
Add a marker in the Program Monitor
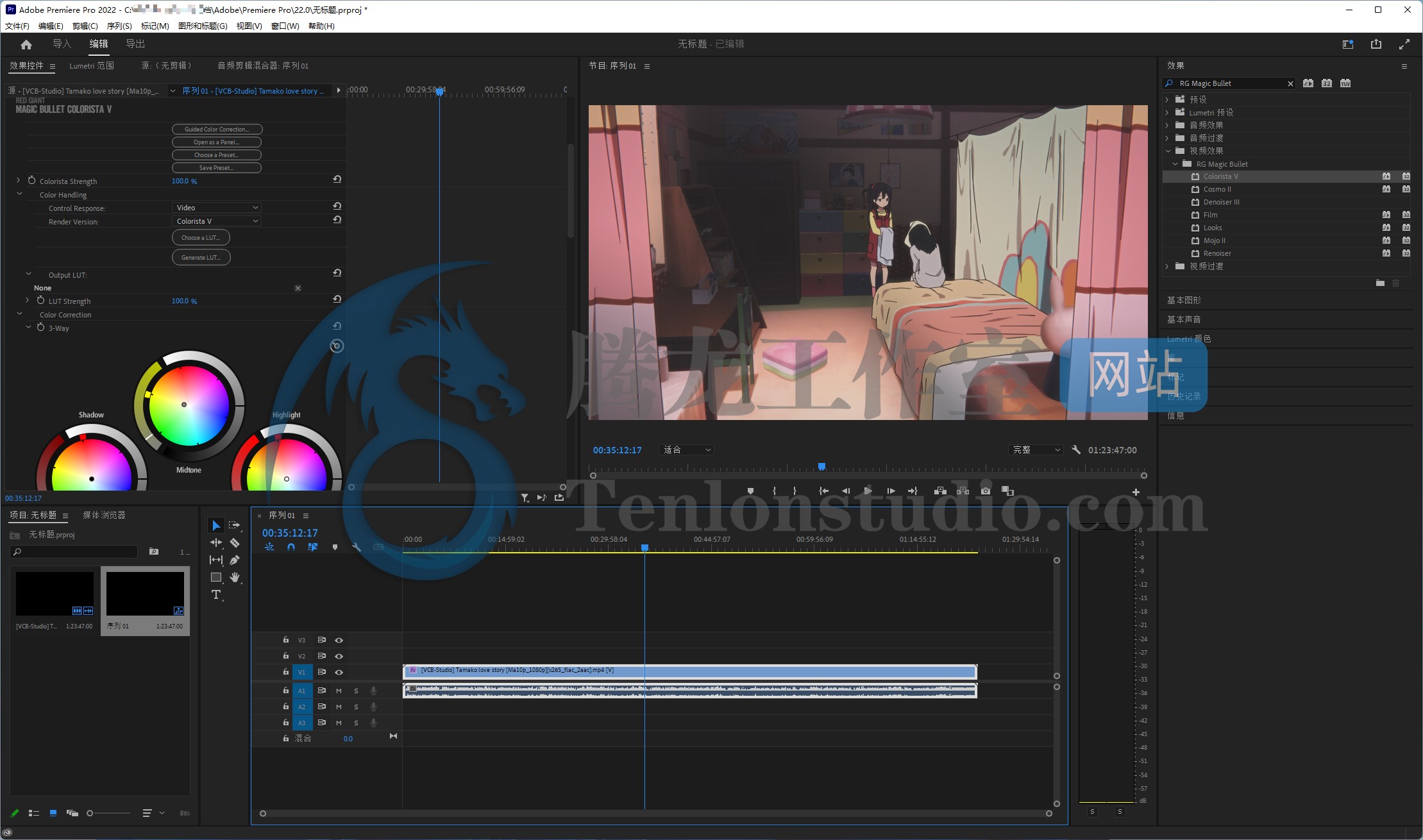click(x=750, y=491)
